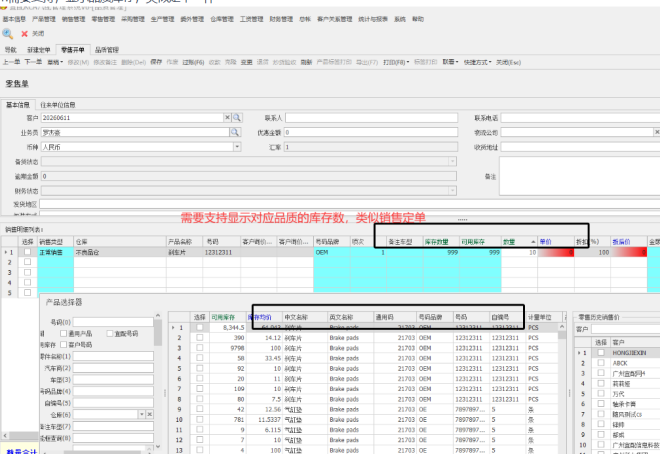The width and height of the screenshot is (660, 454).
Task: Open the 销售管理 menu
Action: tap(73, 19)
